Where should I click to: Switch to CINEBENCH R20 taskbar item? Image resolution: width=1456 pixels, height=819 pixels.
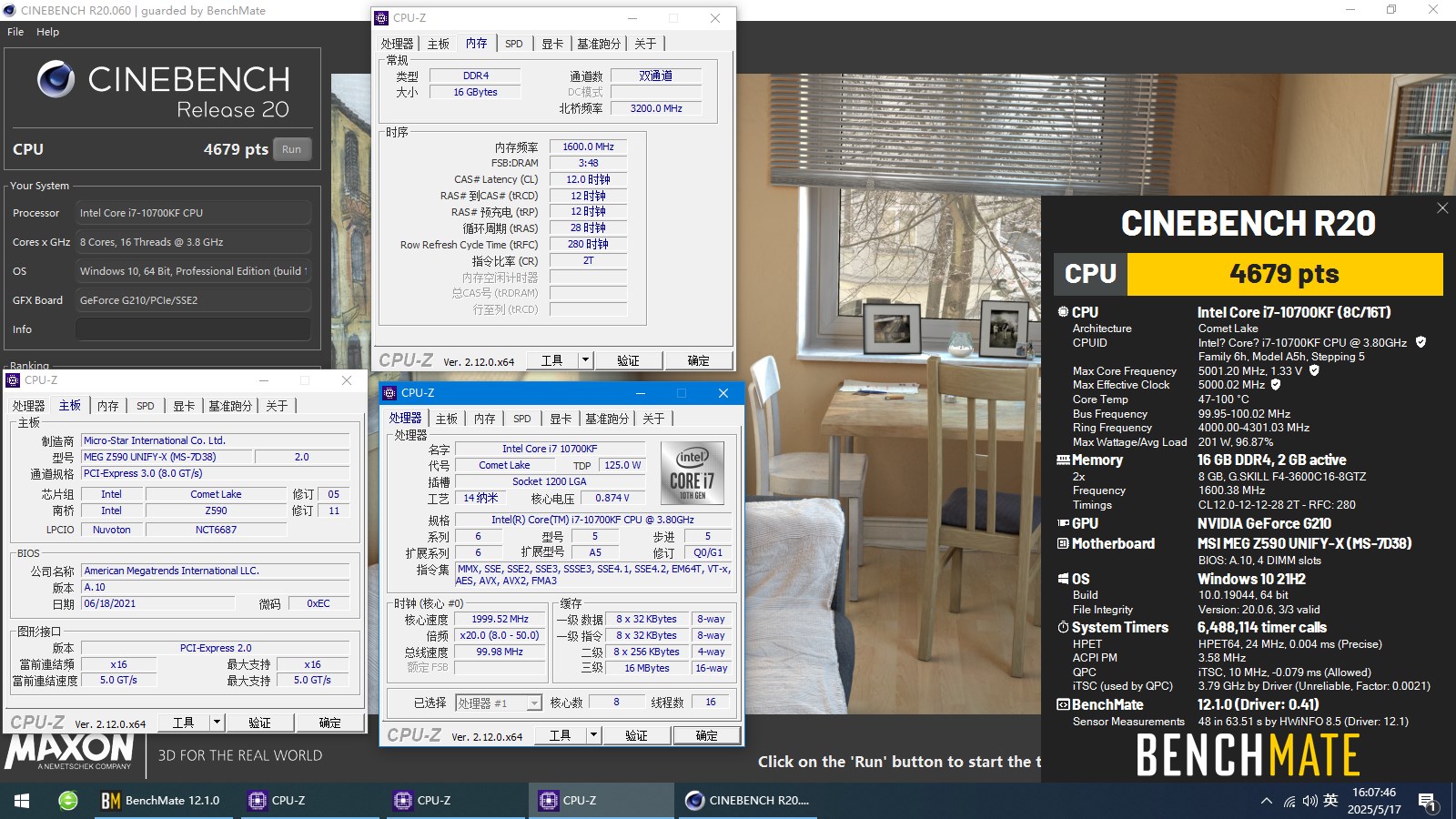tap(748, 801)
